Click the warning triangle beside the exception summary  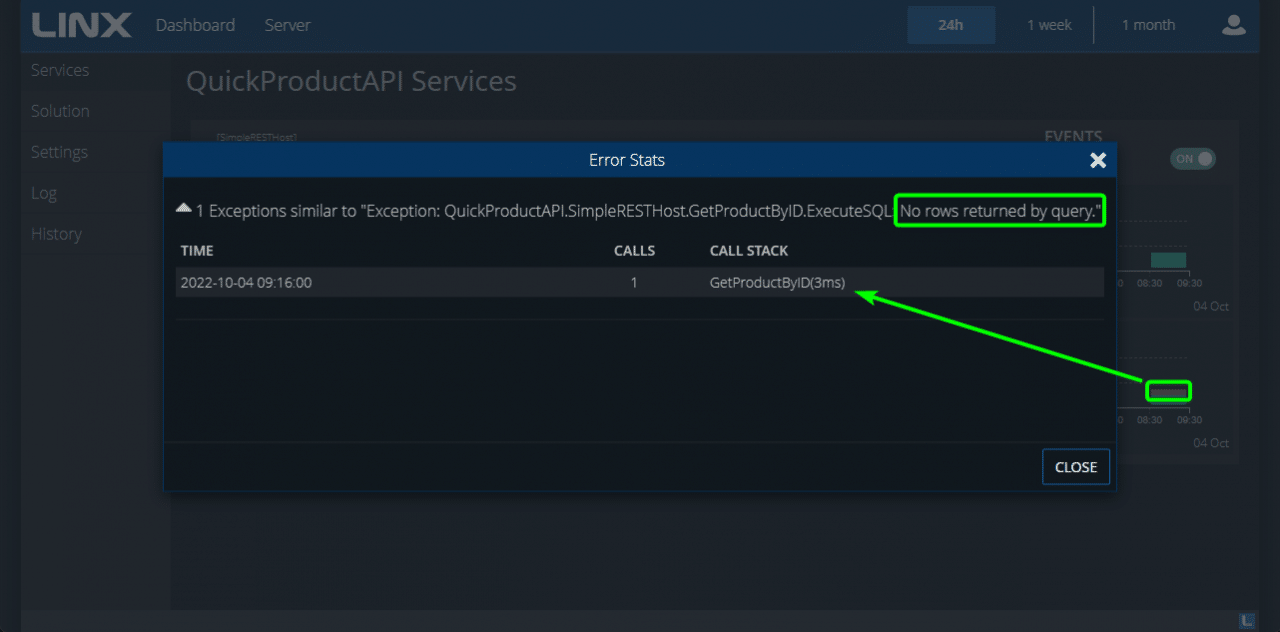[x=184, y=208]
